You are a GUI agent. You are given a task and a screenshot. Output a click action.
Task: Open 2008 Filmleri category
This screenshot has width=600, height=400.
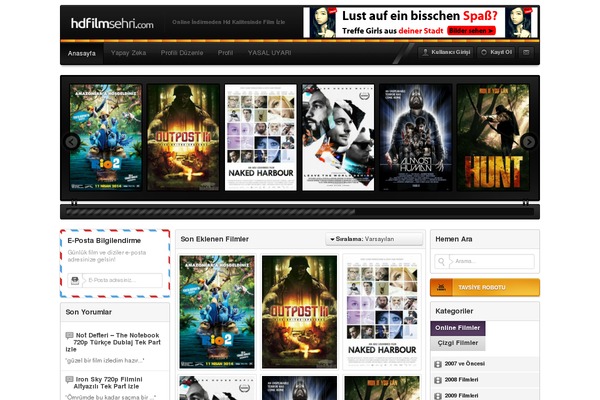pos(461,380)
